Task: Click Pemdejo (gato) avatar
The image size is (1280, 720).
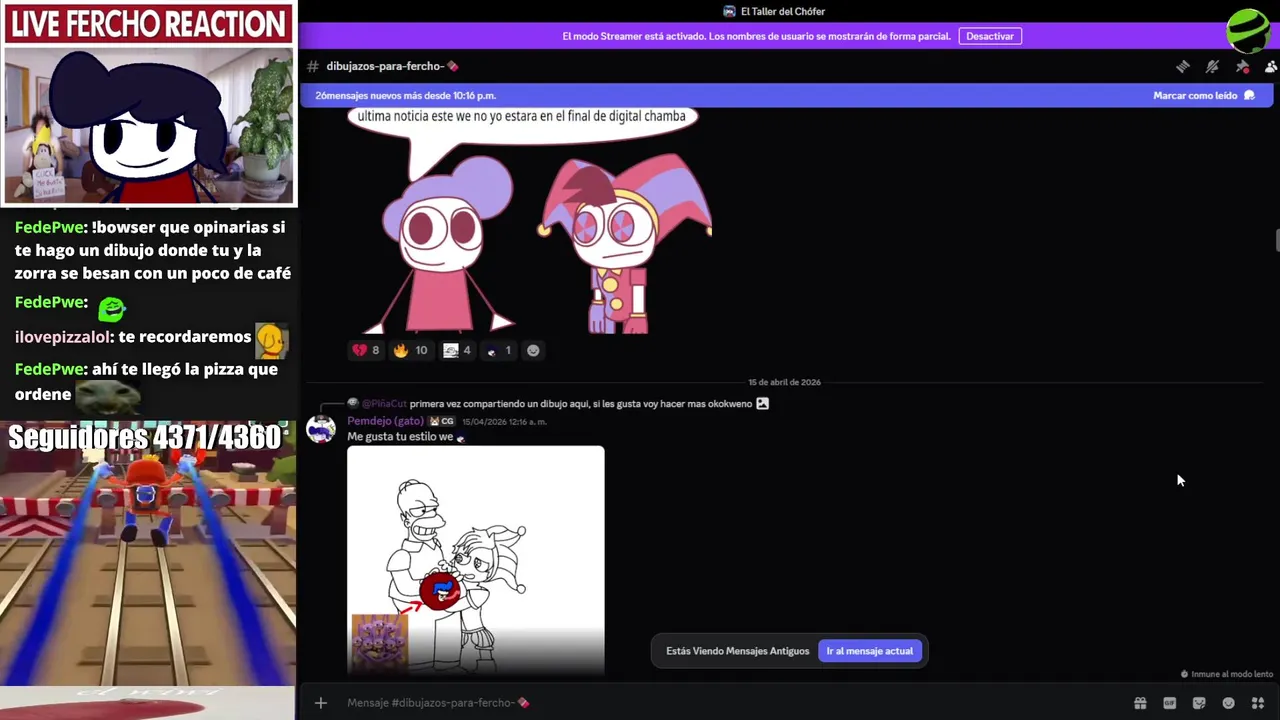Action: [321, 429]
